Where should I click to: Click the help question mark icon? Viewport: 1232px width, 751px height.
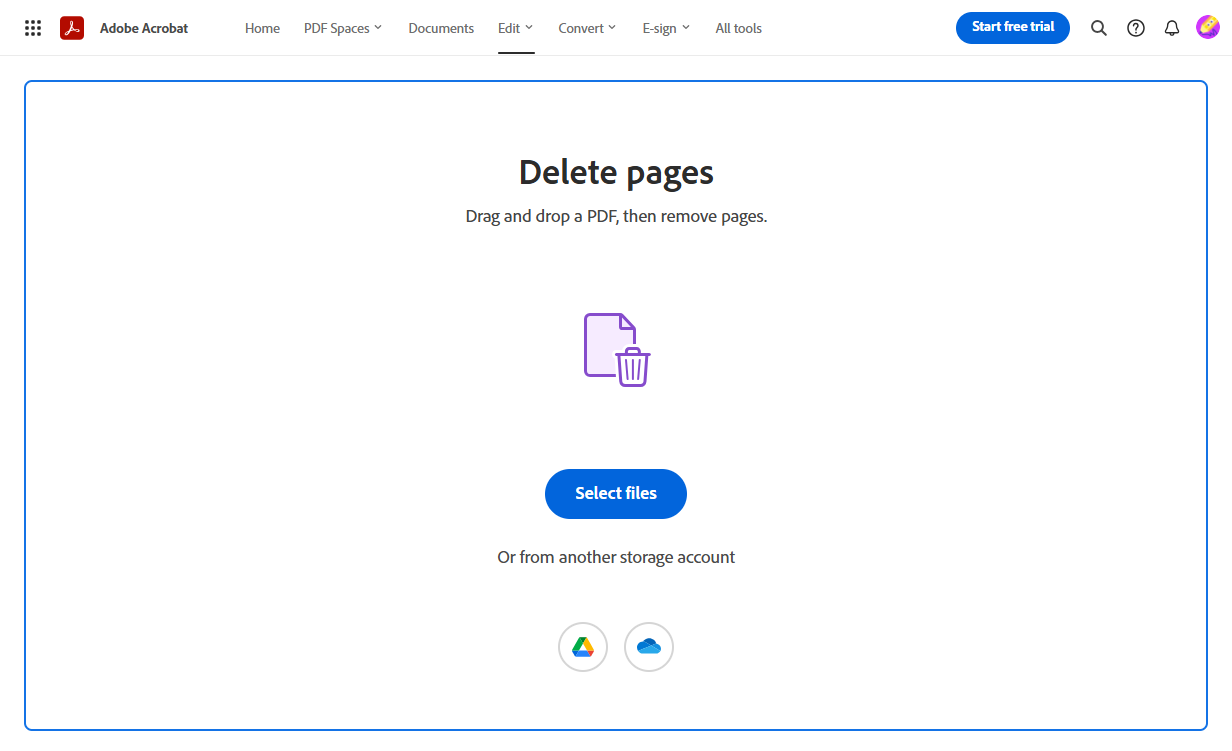[x=1135, y=27]
